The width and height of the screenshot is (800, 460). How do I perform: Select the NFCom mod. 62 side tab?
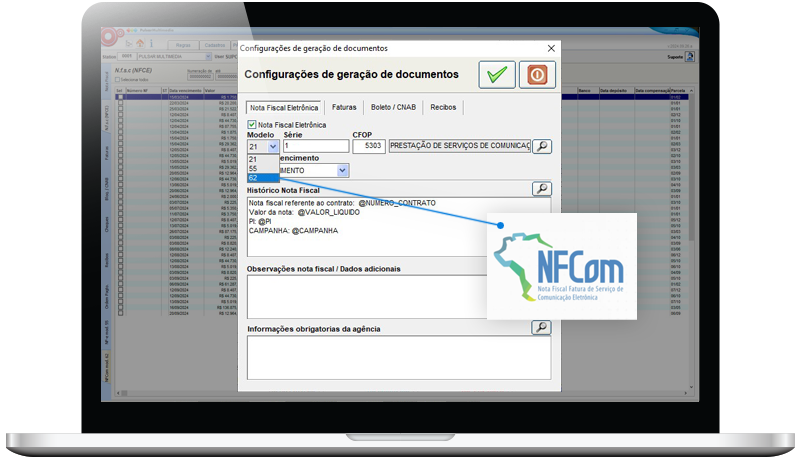(107, 367)
